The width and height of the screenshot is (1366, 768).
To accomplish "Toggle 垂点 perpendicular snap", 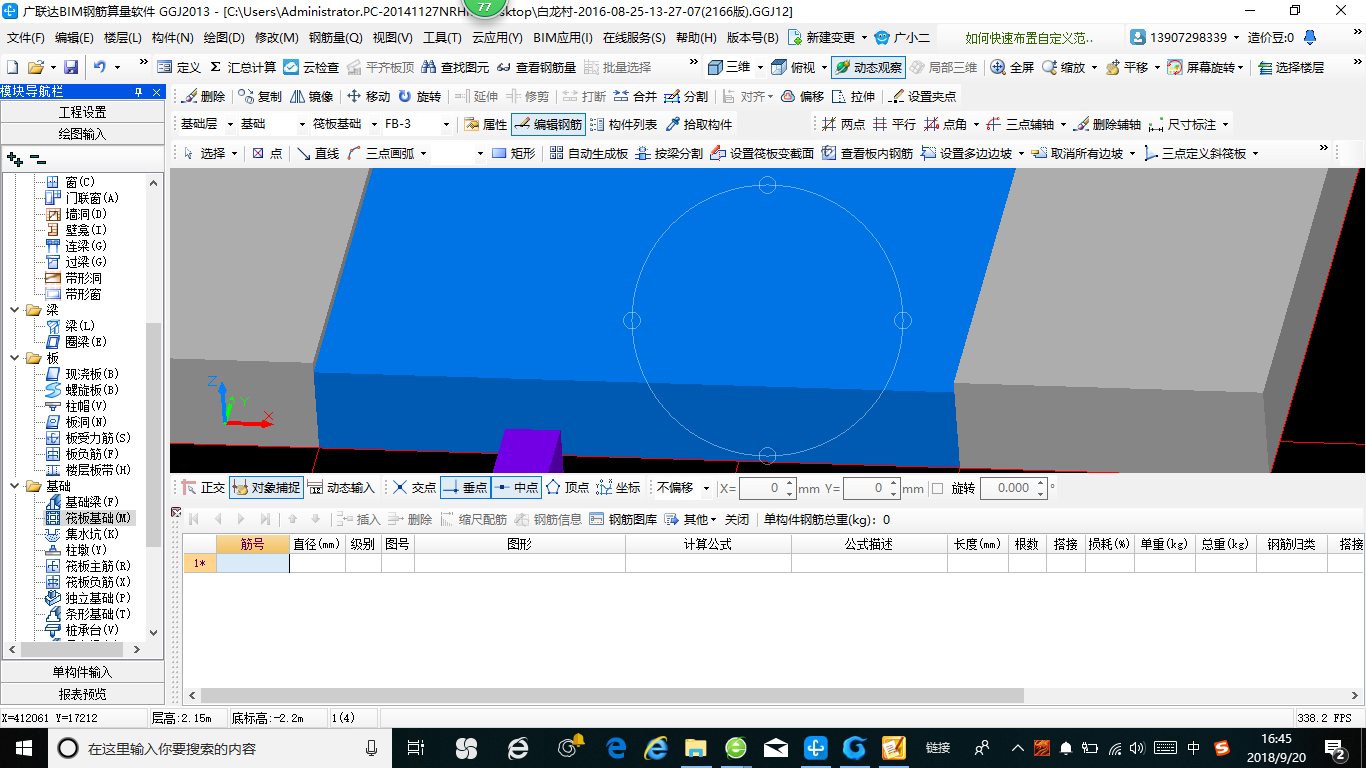I will click(464, 488).
